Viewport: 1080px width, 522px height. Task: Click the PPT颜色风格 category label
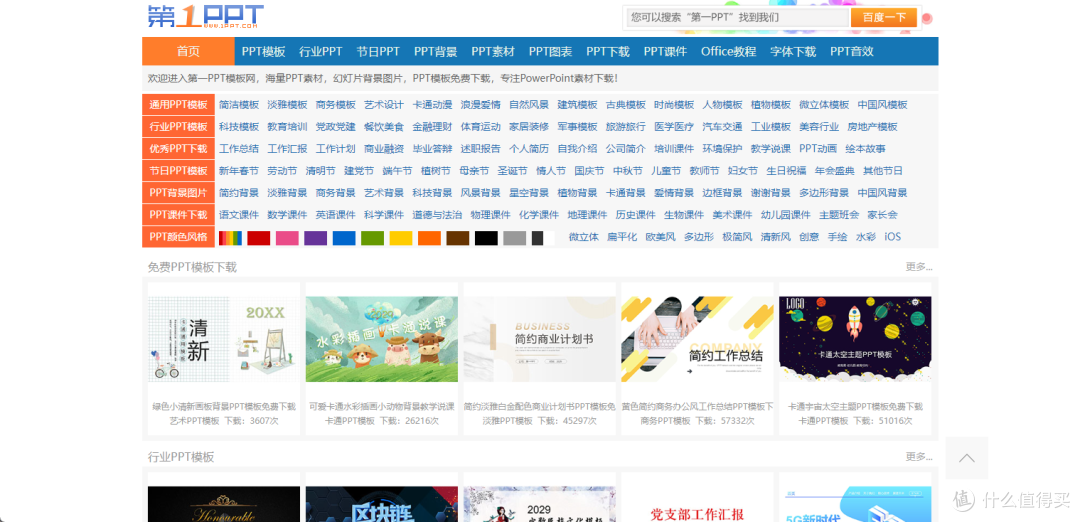(x=178, y=237)
